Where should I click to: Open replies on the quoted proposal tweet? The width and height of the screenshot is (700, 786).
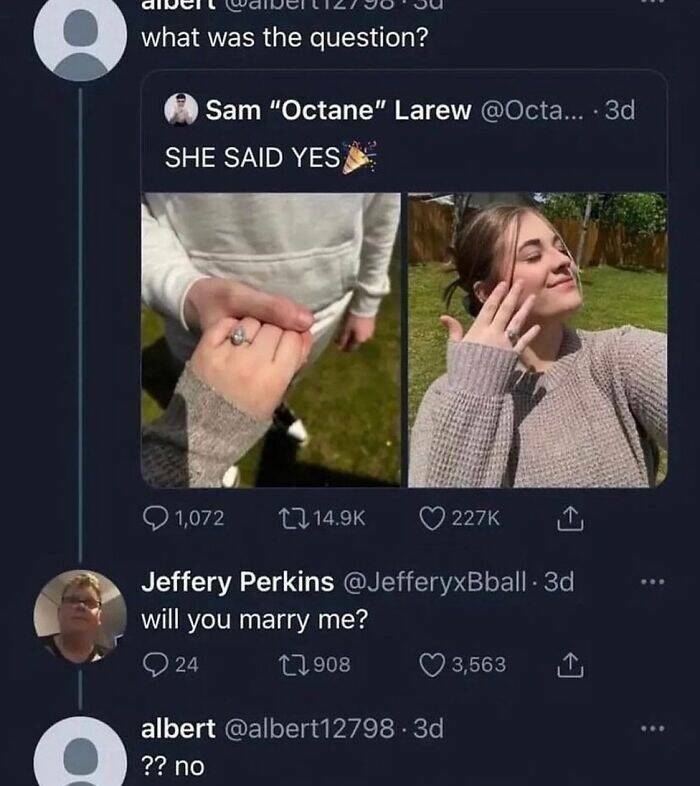(159, 517)
